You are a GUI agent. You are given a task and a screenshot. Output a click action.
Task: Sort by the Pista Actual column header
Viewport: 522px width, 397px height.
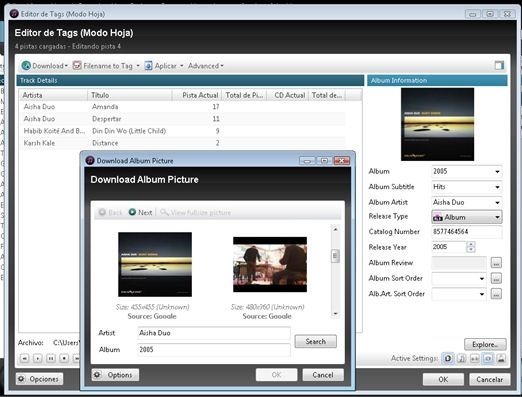point(197,95)
